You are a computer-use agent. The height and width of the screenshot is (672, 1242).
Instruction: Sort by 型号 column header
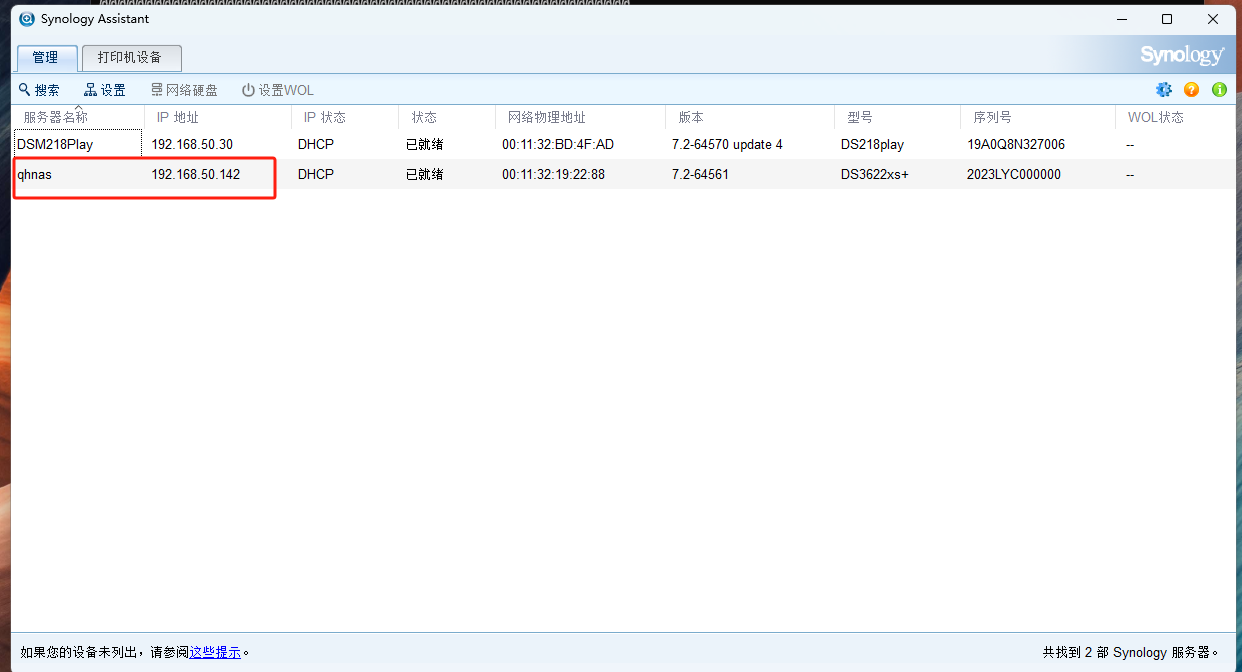click(897, 117)
